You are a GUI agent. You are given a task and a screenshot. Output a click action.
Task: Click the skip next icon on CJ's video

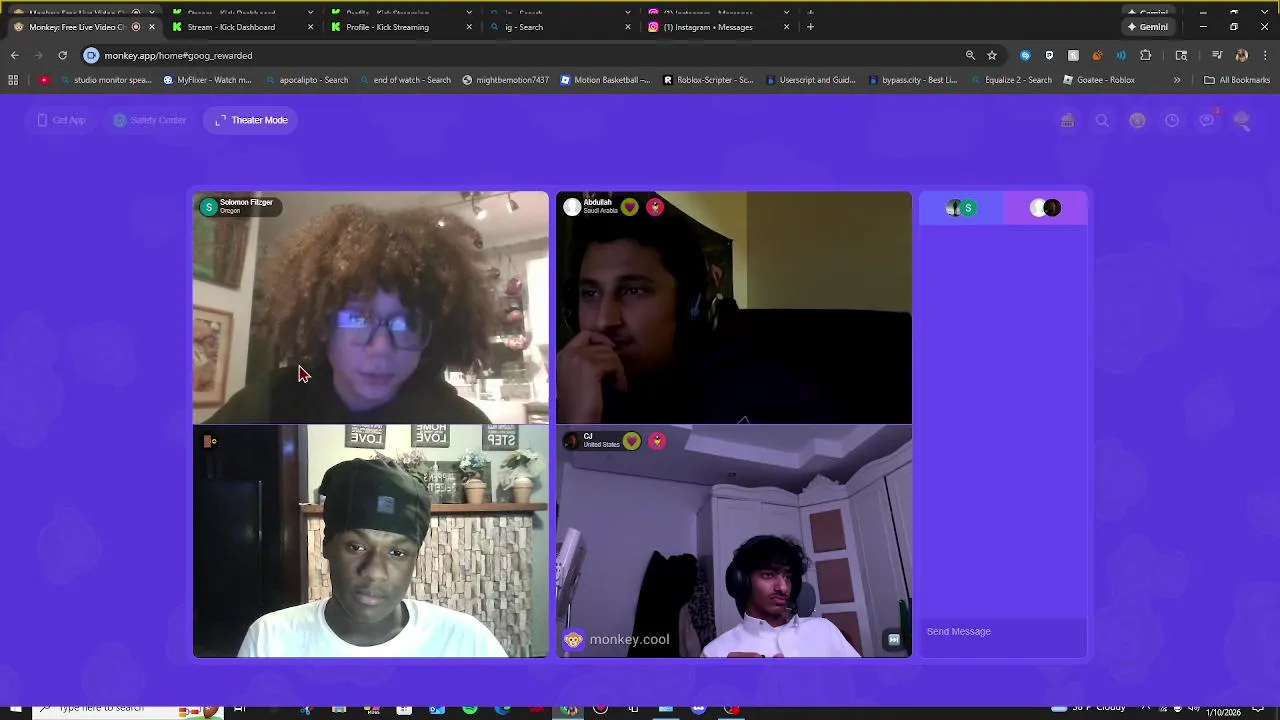(x=894, y=640)
